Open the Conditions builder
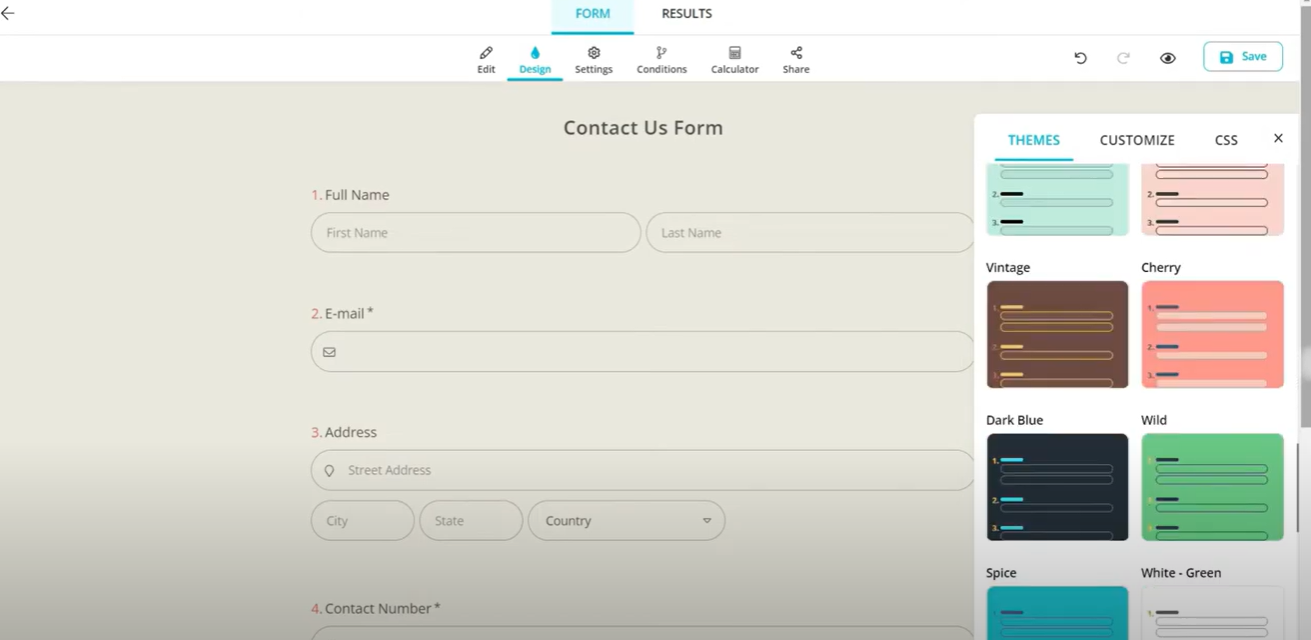 tap(661, 58)
